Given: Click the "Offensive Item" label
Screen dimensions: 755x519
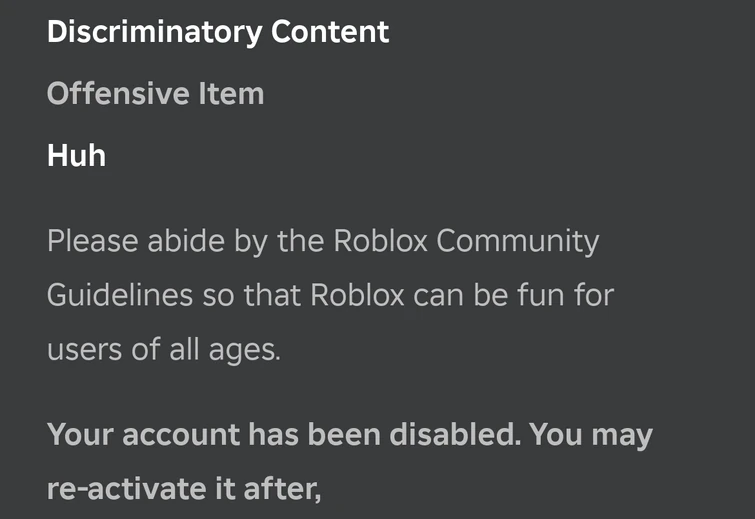Looking at the screenshot, I should click(155, 94).
